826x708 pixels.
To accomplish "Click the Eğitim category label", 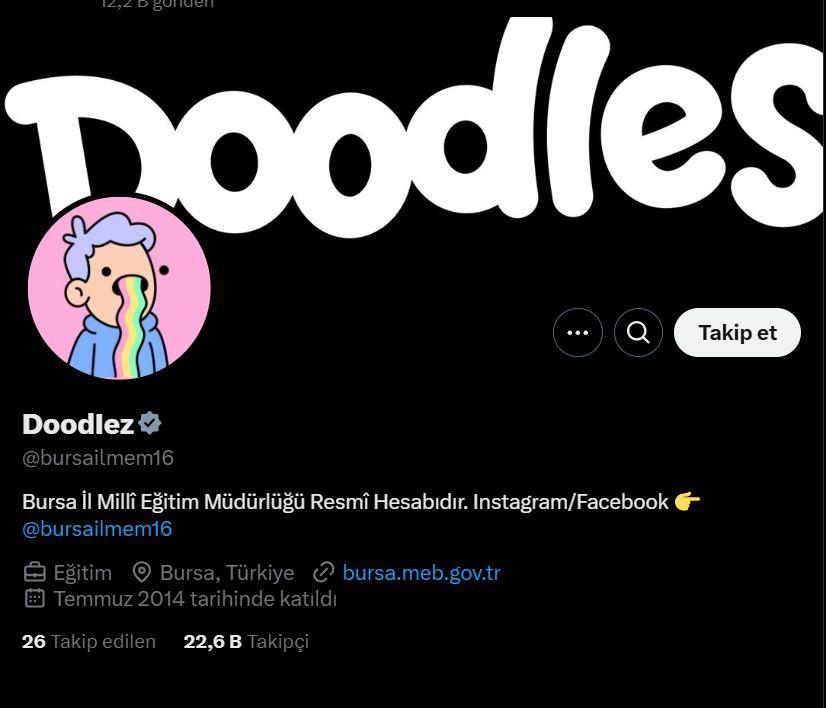I will (83, 573).
